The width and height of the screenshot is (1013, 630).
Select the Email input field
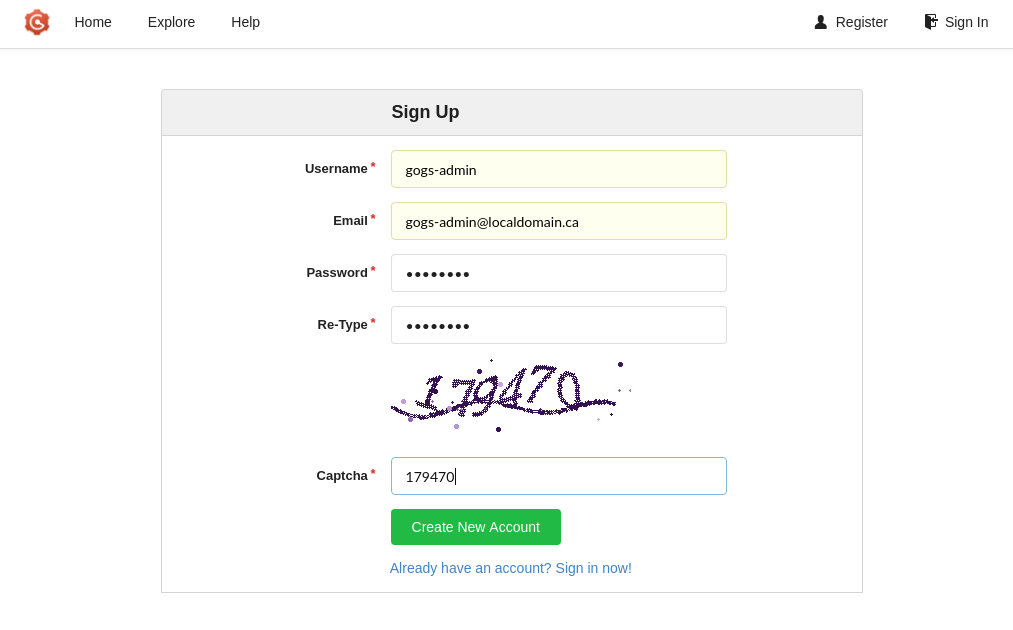[558, 221]
